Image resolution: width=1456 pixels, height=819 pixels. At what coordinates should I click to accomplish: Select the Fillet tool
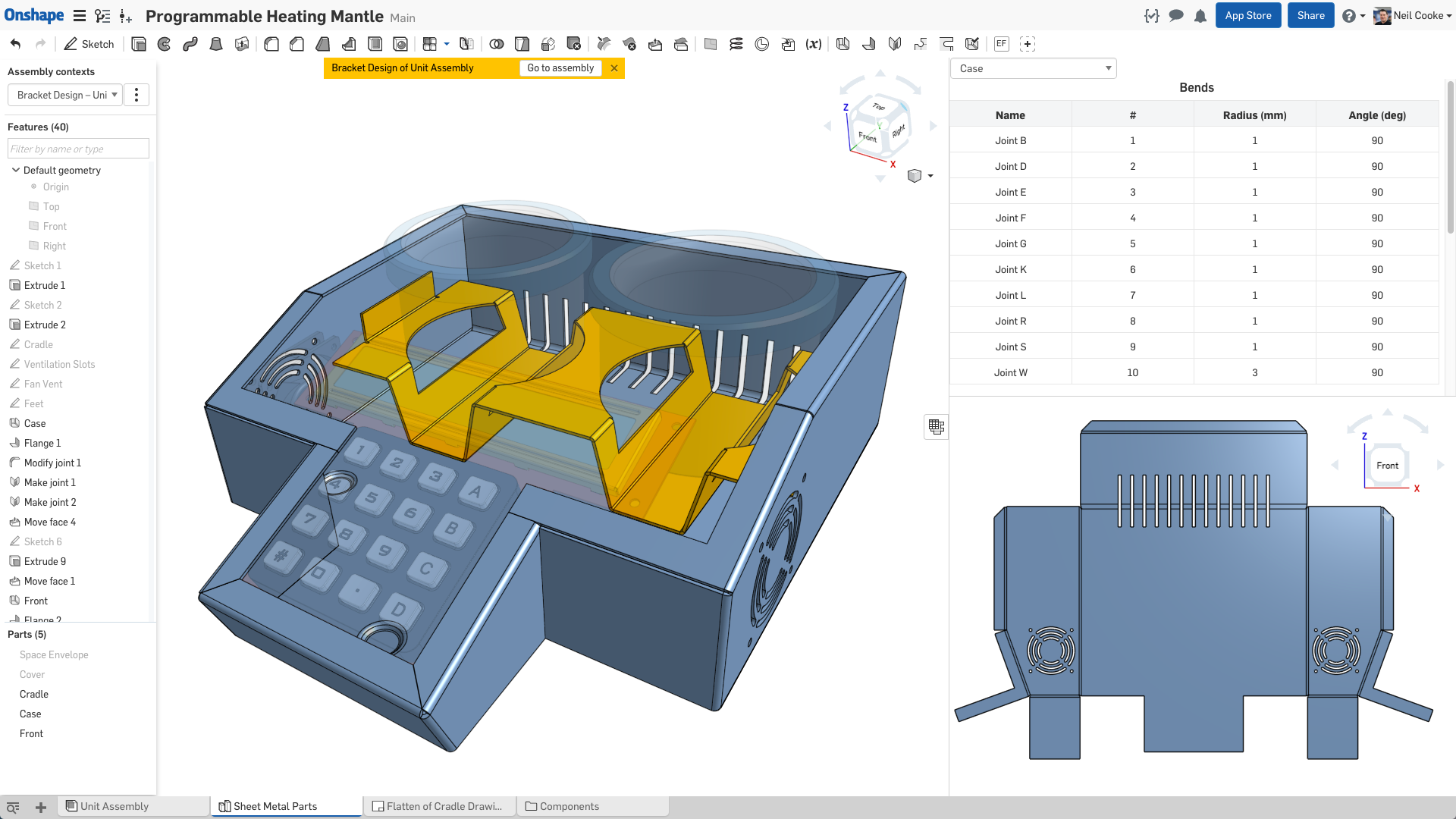271,44
